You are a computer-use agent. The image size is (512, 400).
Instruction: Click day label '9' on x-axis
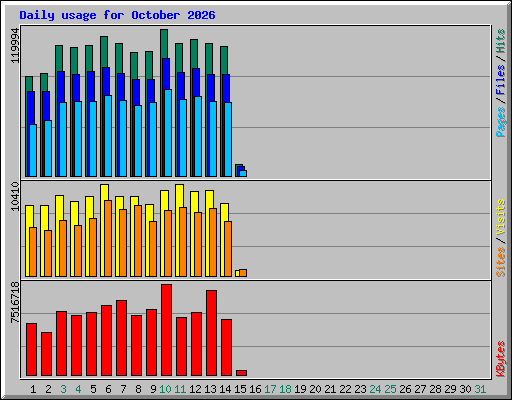coord(153,389)
